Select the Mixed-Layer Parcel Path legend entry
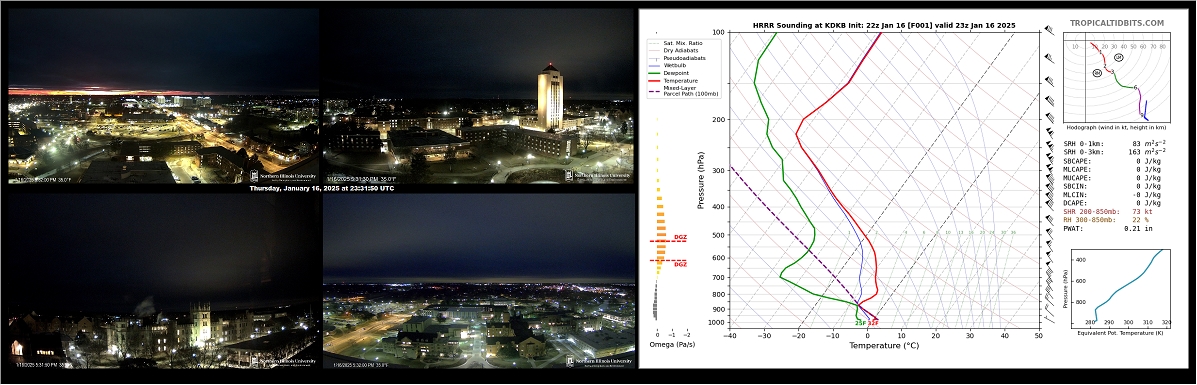 point(679,91)
